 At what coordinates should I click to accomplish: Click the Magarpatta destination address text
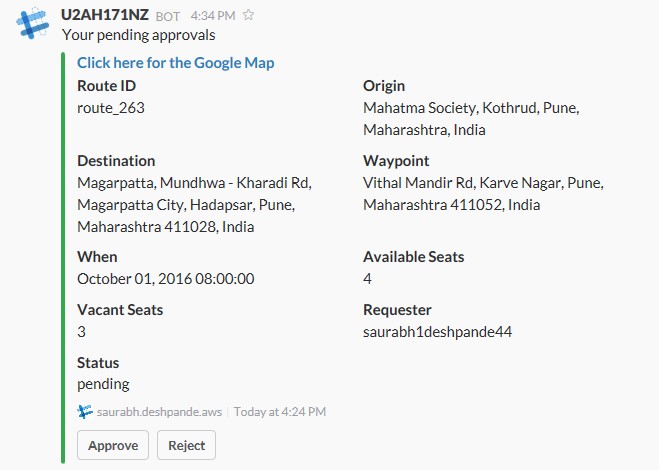click(x=195, y=205)
